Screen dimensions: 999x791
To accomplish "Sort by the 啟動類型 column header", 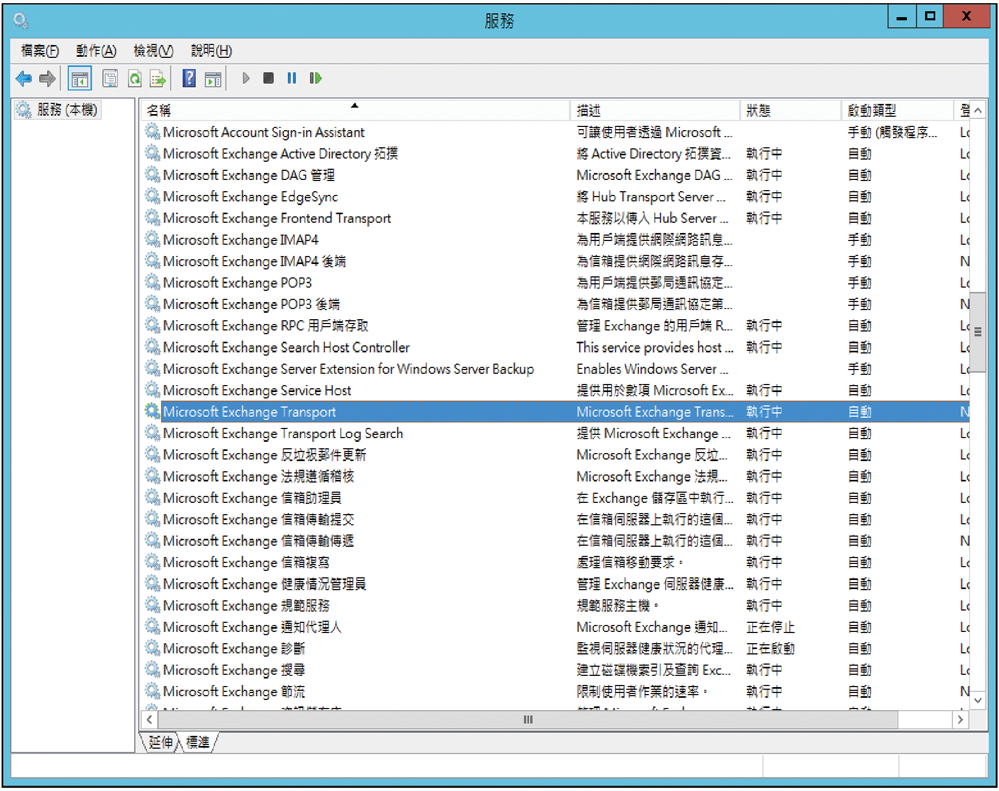I will [x=897, y=110].
